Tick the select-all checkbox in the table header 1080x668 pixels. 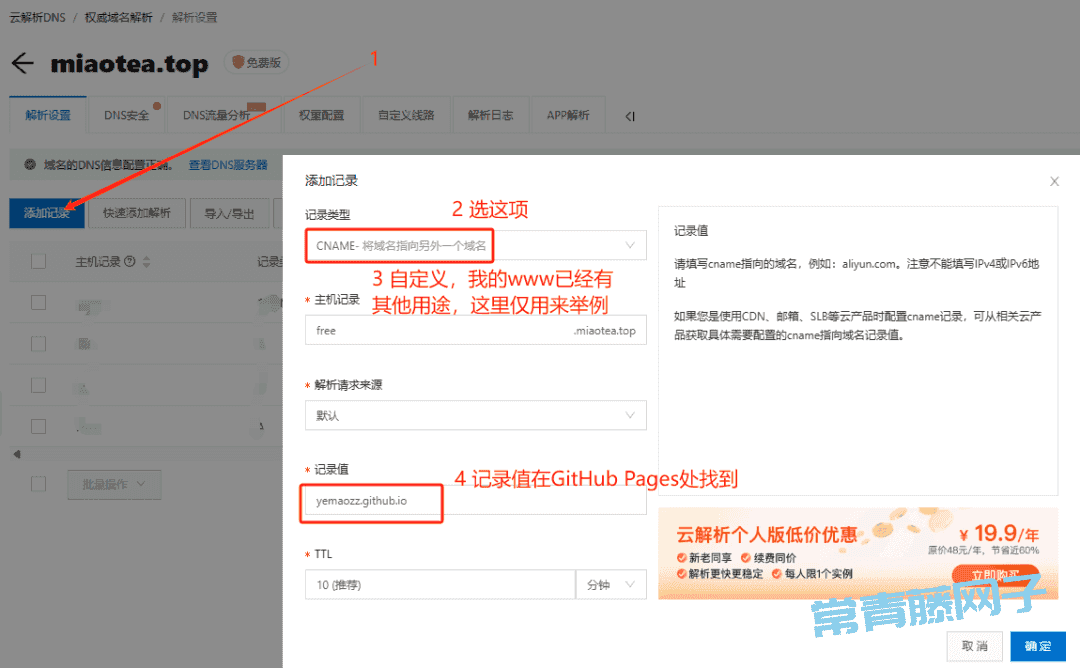pos(39,262)
